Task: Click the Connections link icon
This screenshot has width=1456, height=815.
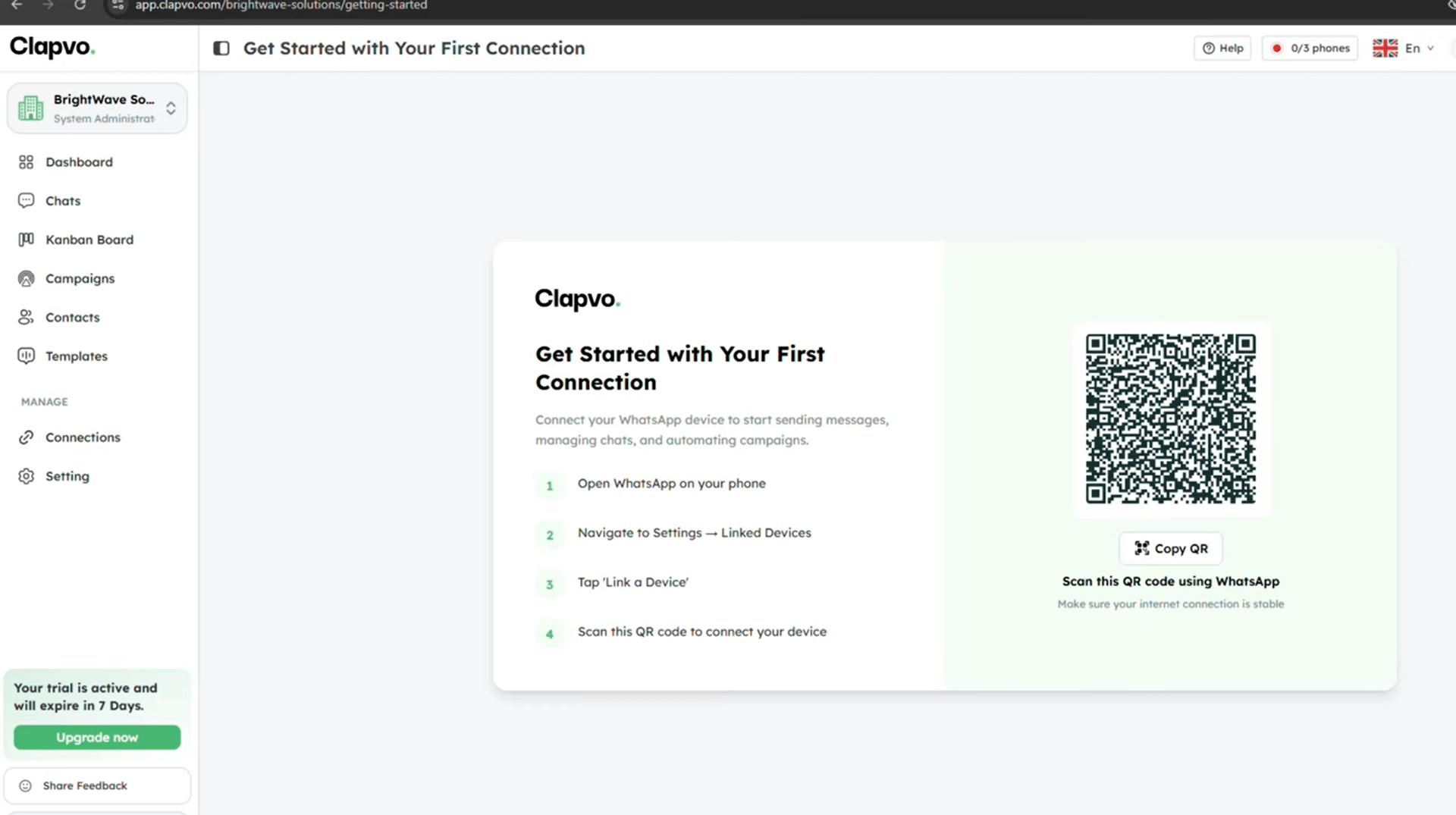Action: (x=27, y=437)
